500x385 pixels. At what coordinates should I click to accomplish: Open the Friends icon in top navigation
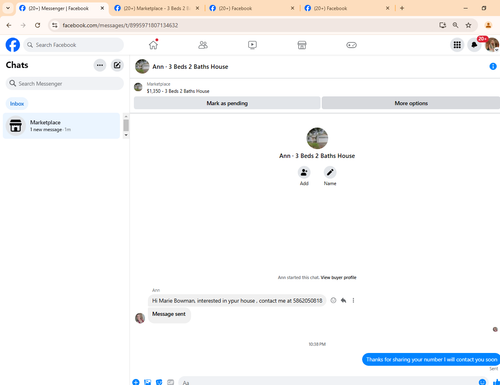point(203,45)
